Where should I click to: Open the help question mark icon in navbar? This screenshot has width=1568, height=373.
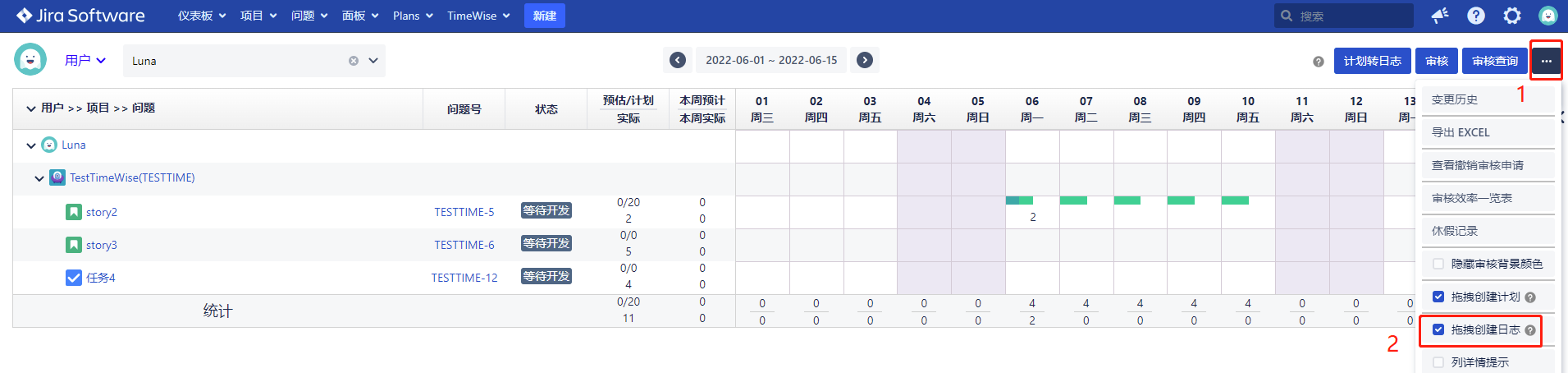point(1476,16)
